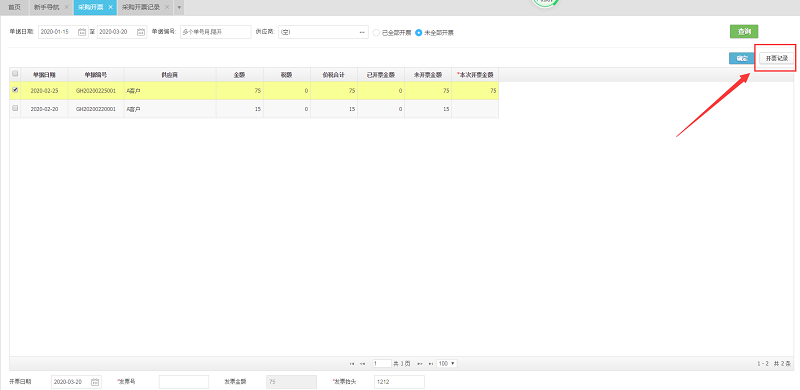800x390 pixels.
Task: Select the 已全部开票 radio option
Action: click(377, 32)
